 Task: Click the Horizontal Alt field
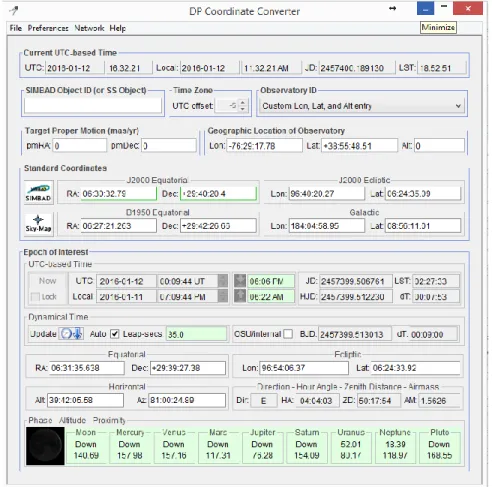click(85, 400)
